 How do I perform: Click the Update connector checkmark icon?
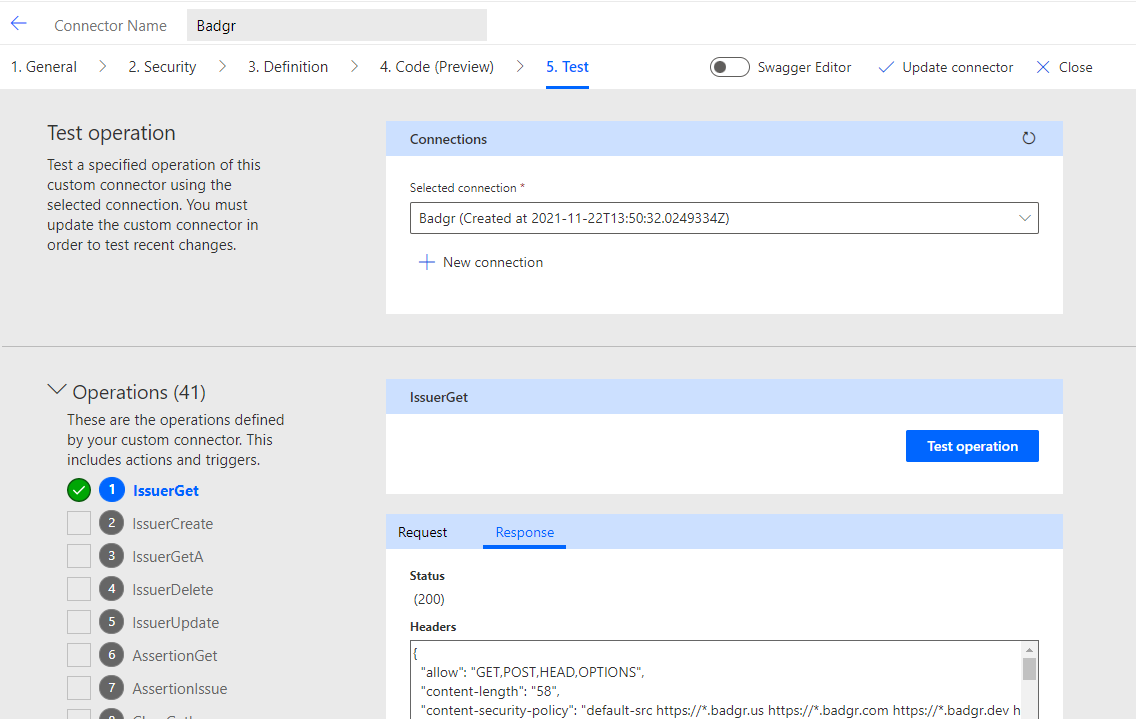click(885, 67)
